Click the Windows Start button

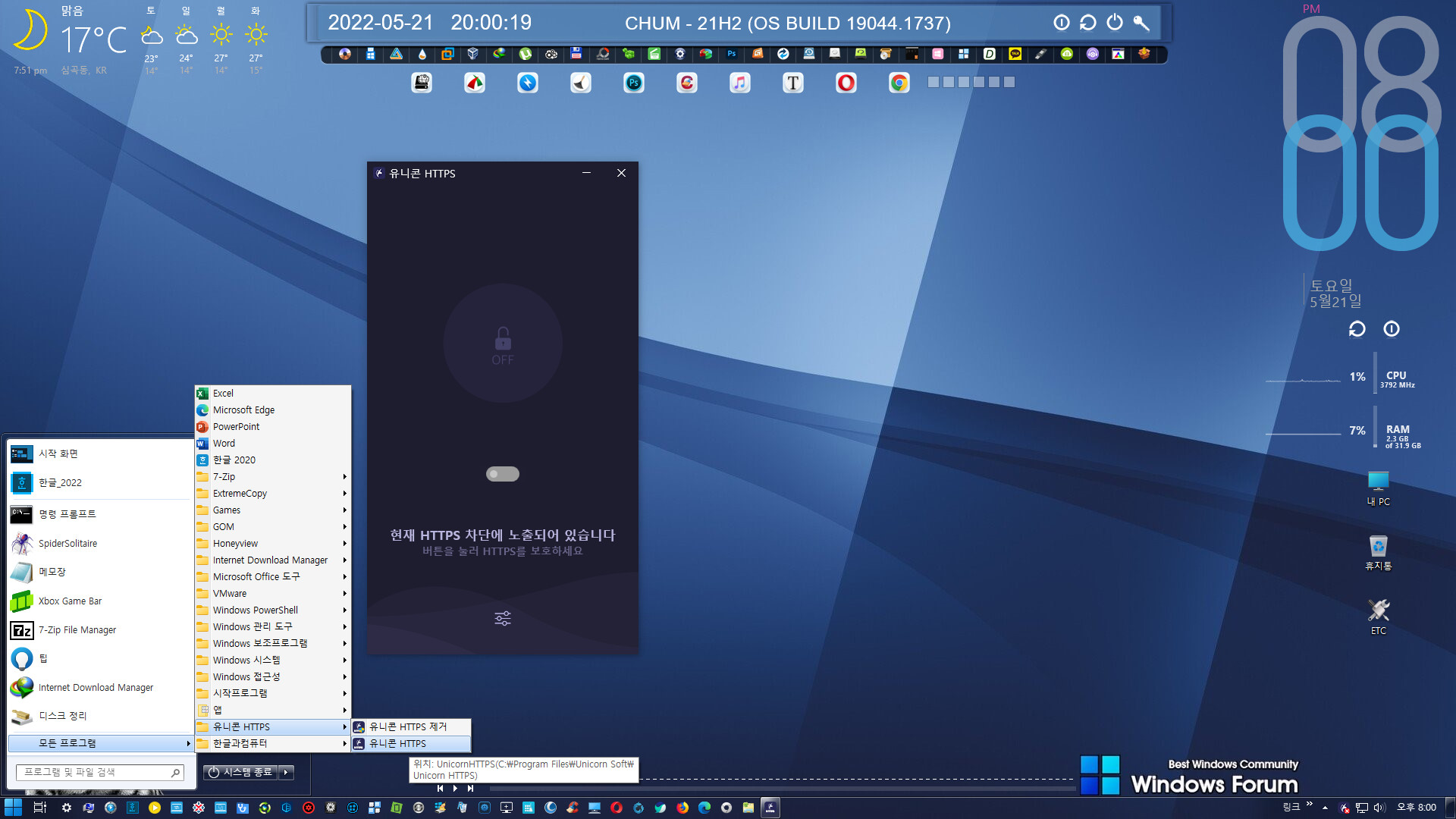click(13, 808)
